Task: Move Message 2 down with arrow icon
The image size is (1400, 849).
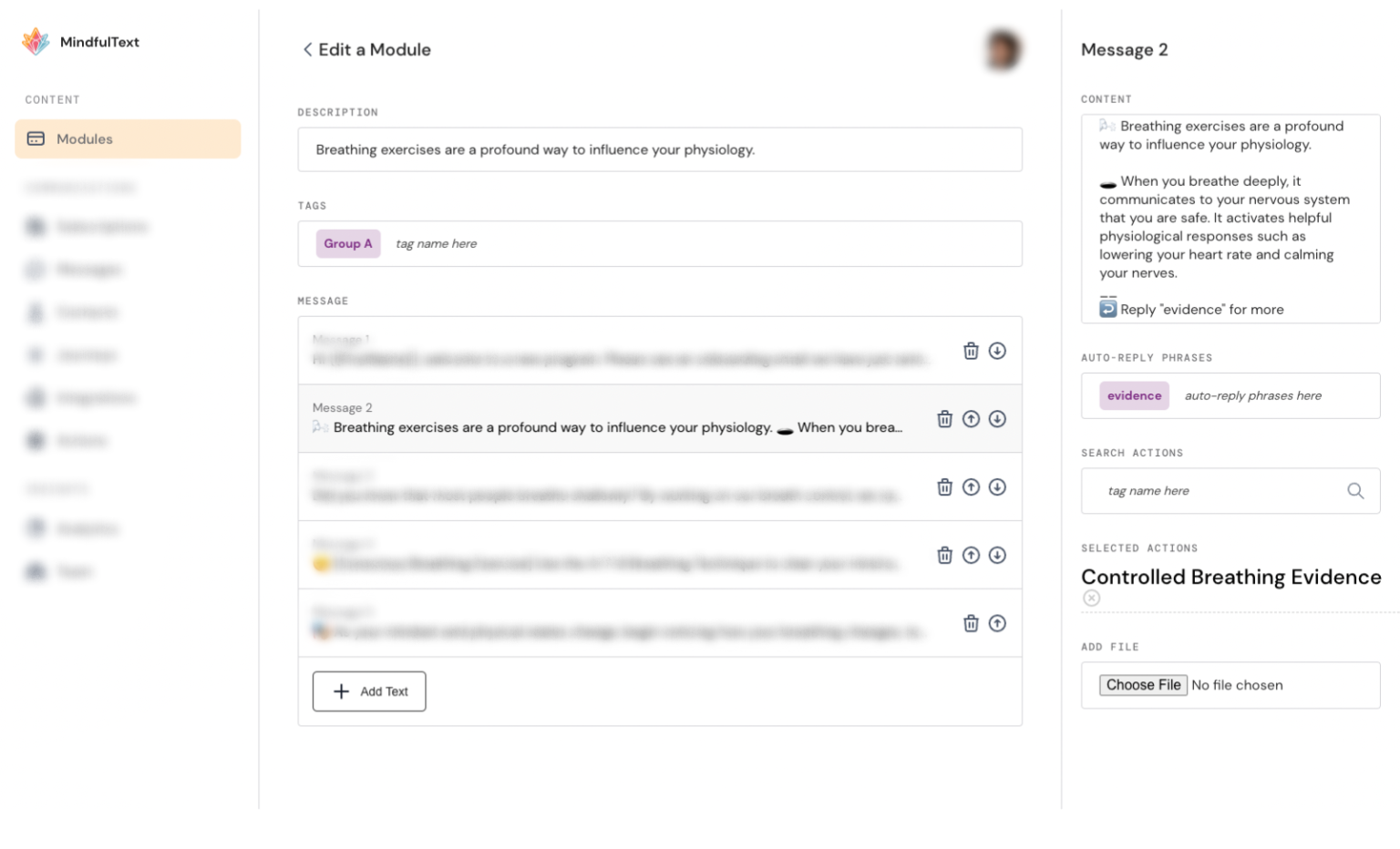Action: click(998, 419)
